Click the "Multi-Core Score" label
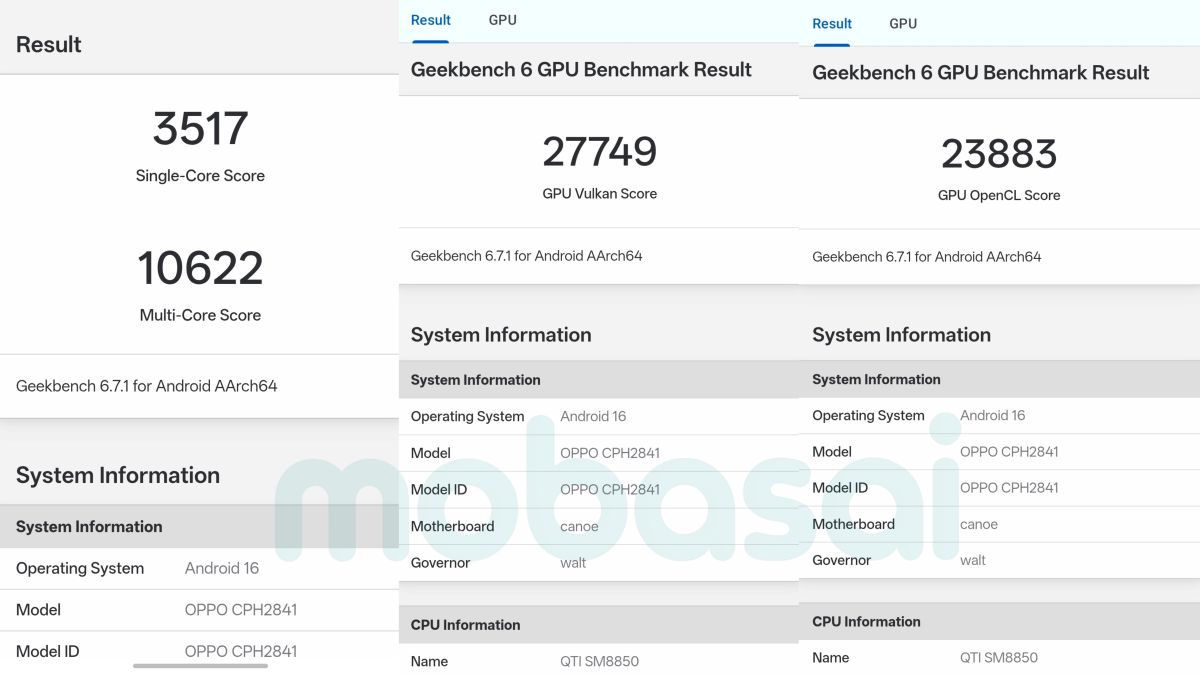 click(200, 315)
